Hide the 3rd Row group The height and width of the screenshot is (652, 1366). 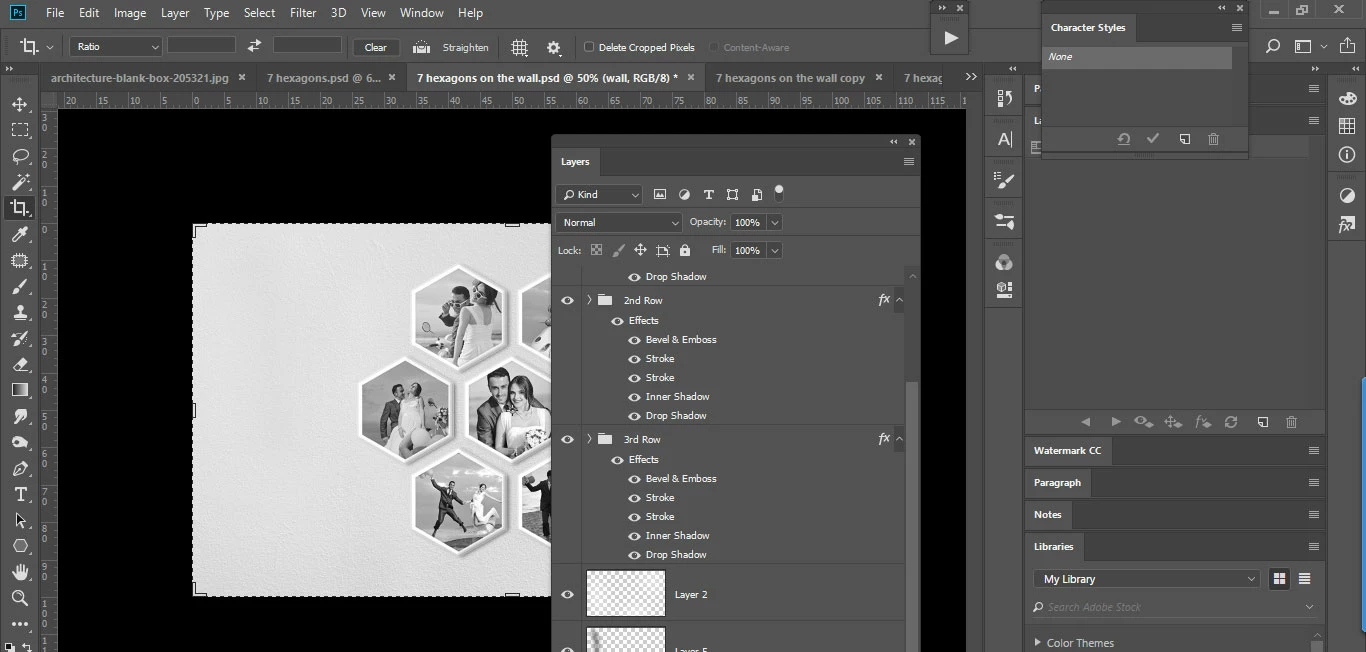point(567,439)
